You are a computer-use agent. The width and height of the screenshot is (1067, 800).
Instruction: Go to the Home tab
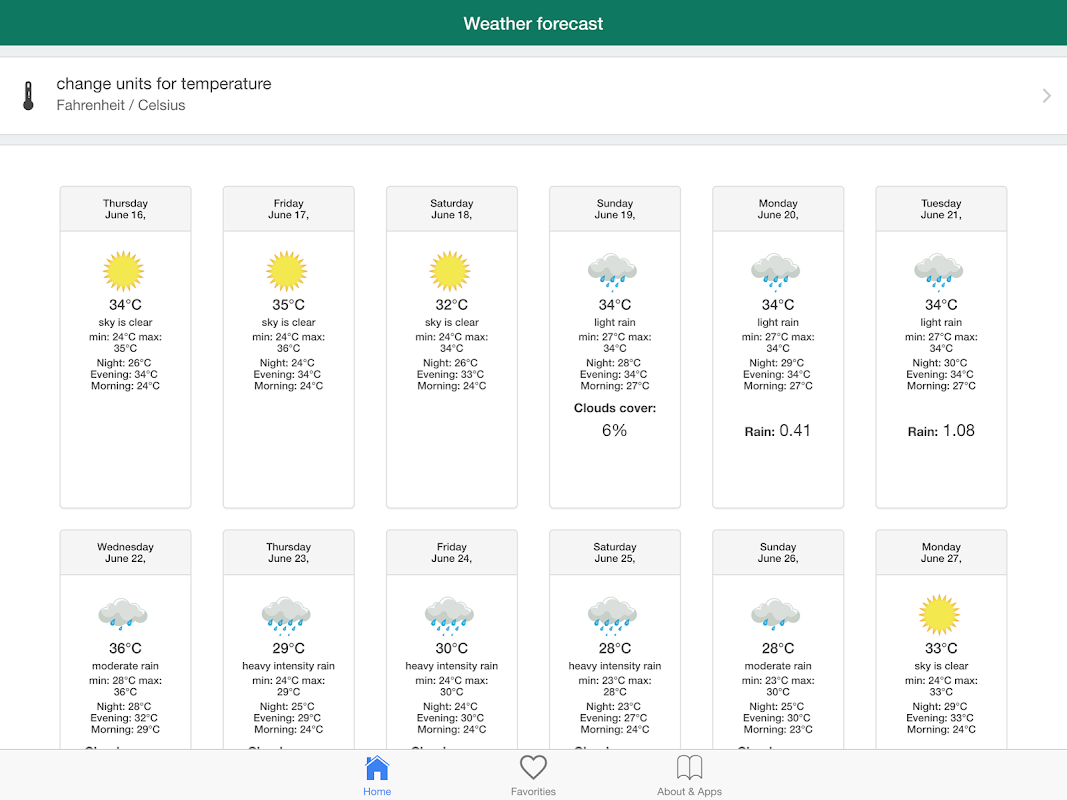tap(377, 776)
